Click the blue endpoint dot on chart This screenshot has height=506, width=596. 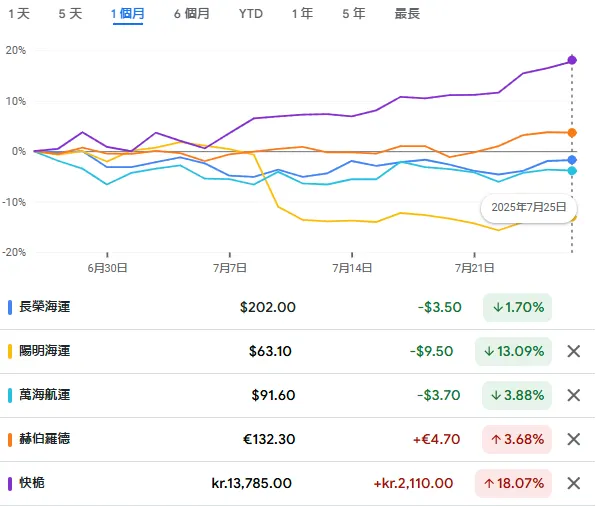[572, 160]
